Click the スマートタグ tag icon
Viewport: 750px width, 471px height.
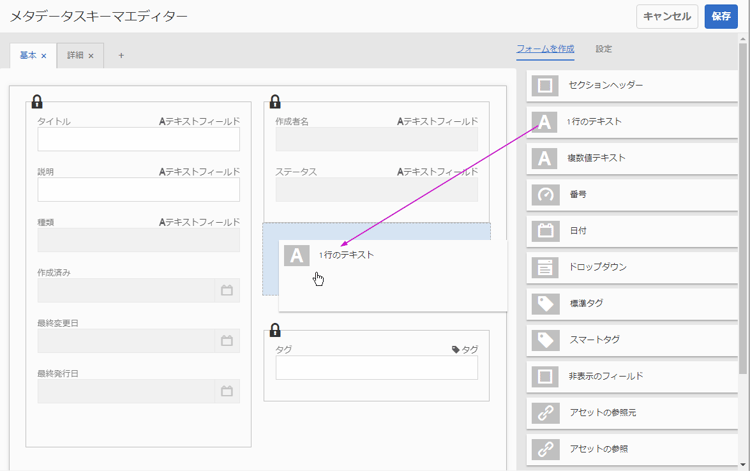point(545,340)
